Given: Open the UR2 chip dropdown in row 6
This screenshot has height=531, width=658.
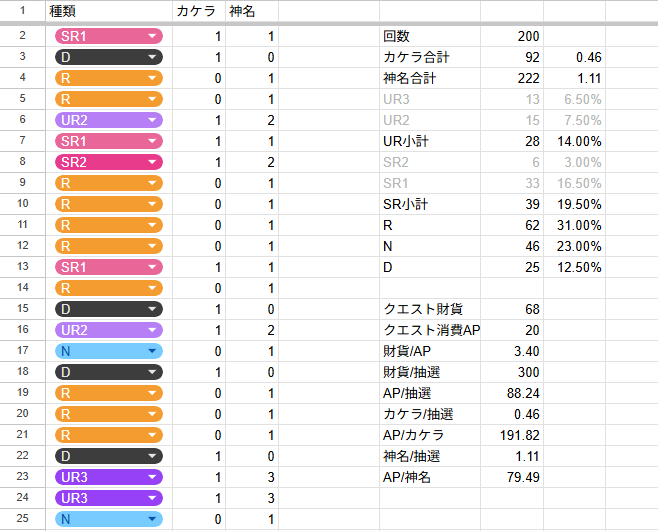Looking at the screenshot, I should [x=108, y=120].
